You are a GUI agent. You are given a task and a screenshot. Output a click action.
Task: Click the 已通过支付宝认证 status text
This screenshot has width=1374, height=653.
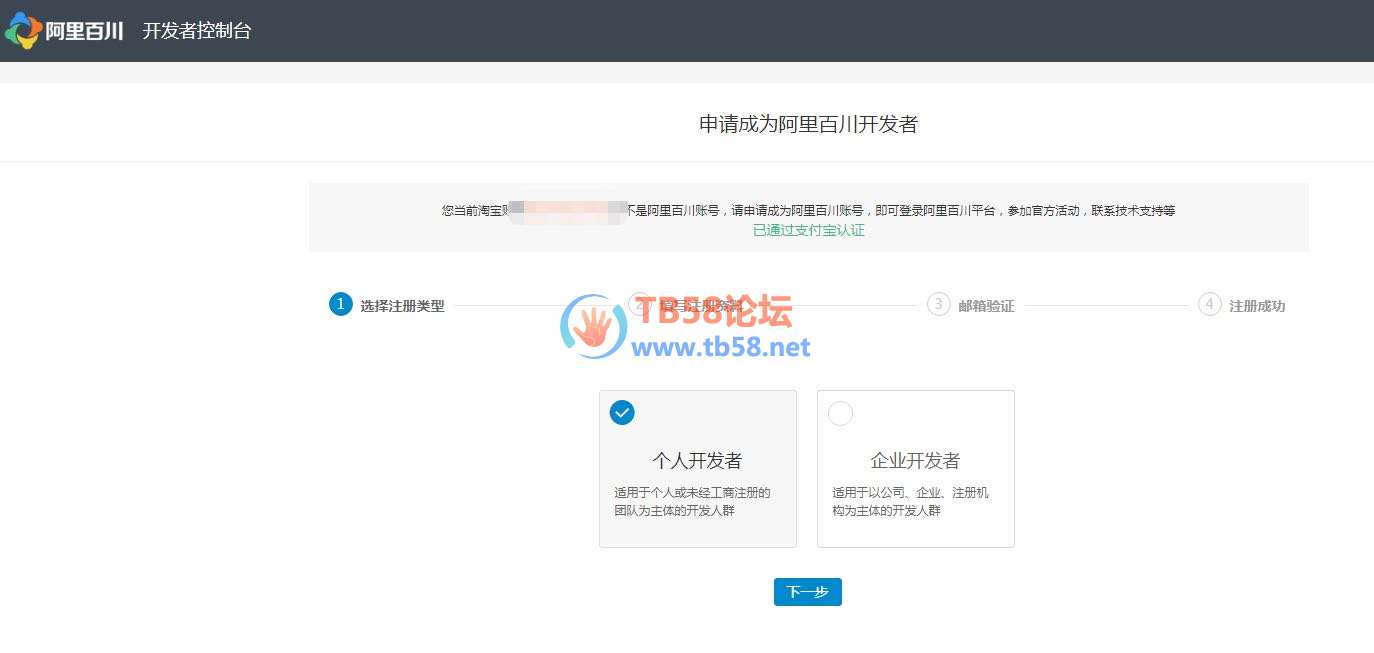[809, 230]
